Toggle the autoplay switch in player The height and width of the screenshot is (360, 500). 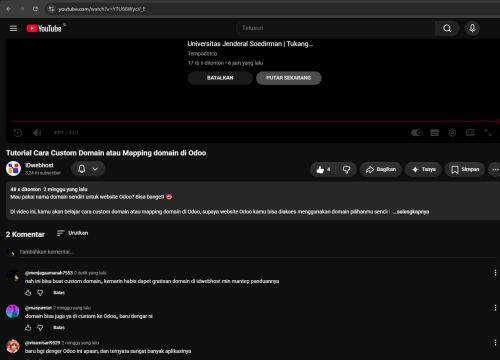click(417, 133)
